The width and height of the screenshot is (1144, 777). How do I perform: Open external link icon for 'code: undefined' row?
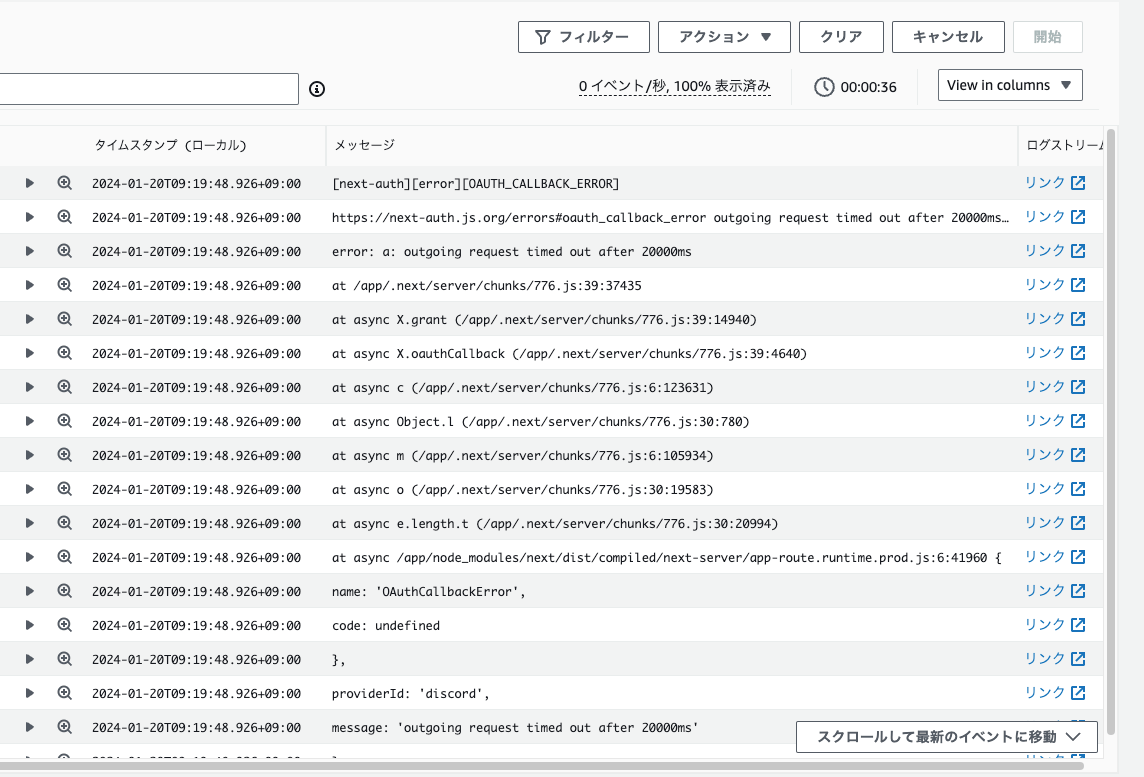point(1078,625)
